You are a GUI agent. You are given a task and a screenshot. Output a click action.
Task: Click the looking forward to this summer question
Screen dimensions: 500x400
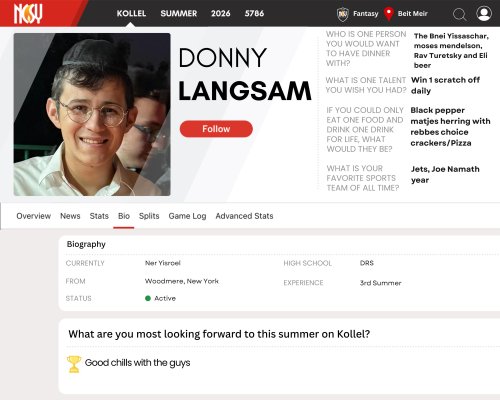click(x=219, y=334)
